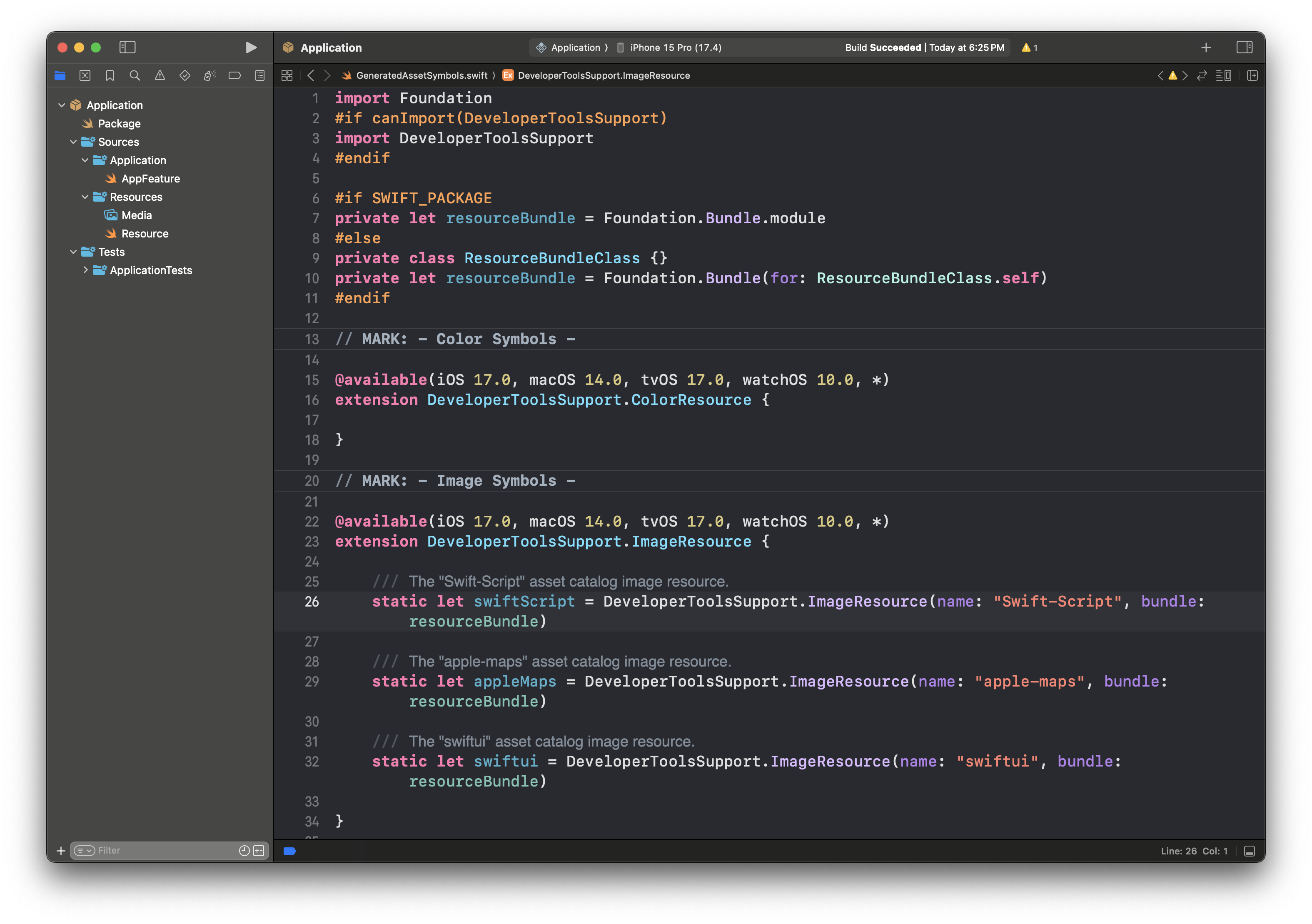
Task: Open the editor options lines menu
Action: coord(1223,75)
